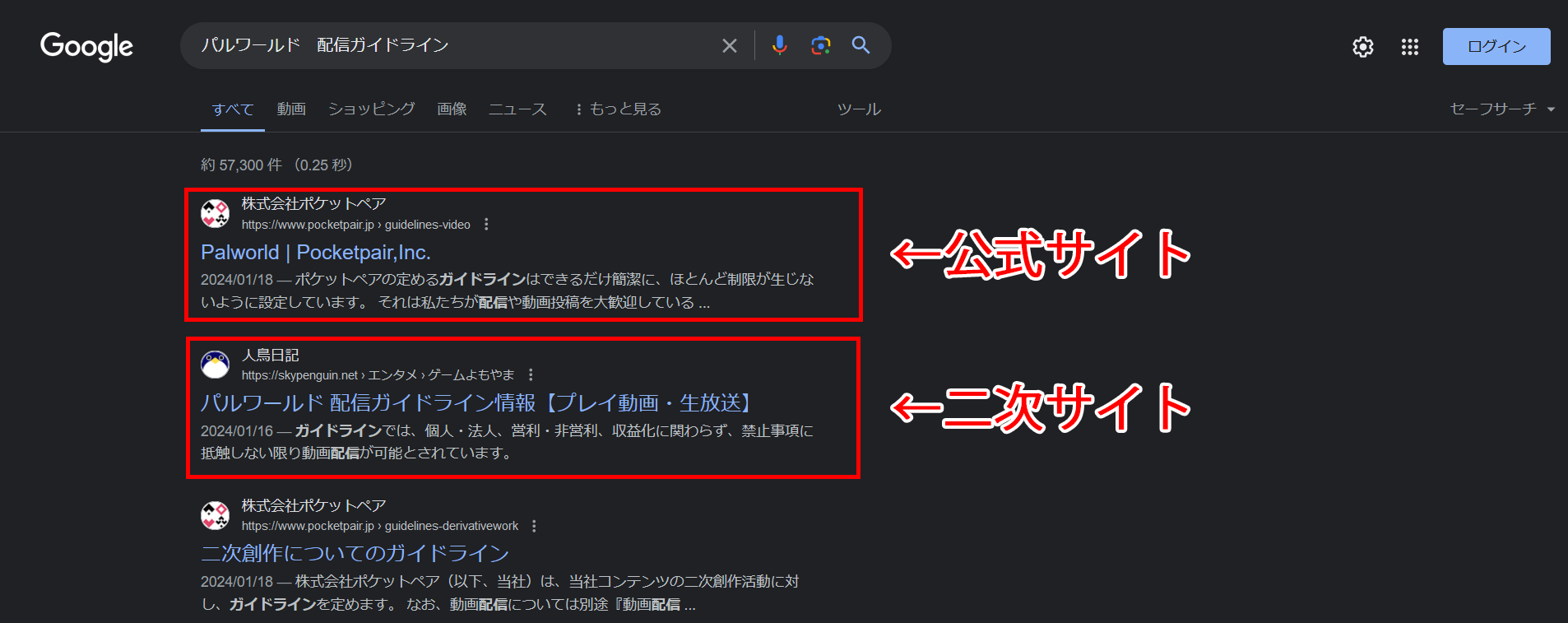The height and width of the screenshot is (623, 1568).
Task: Open more options for skypenguin.net result
Action: coord(531,375)
